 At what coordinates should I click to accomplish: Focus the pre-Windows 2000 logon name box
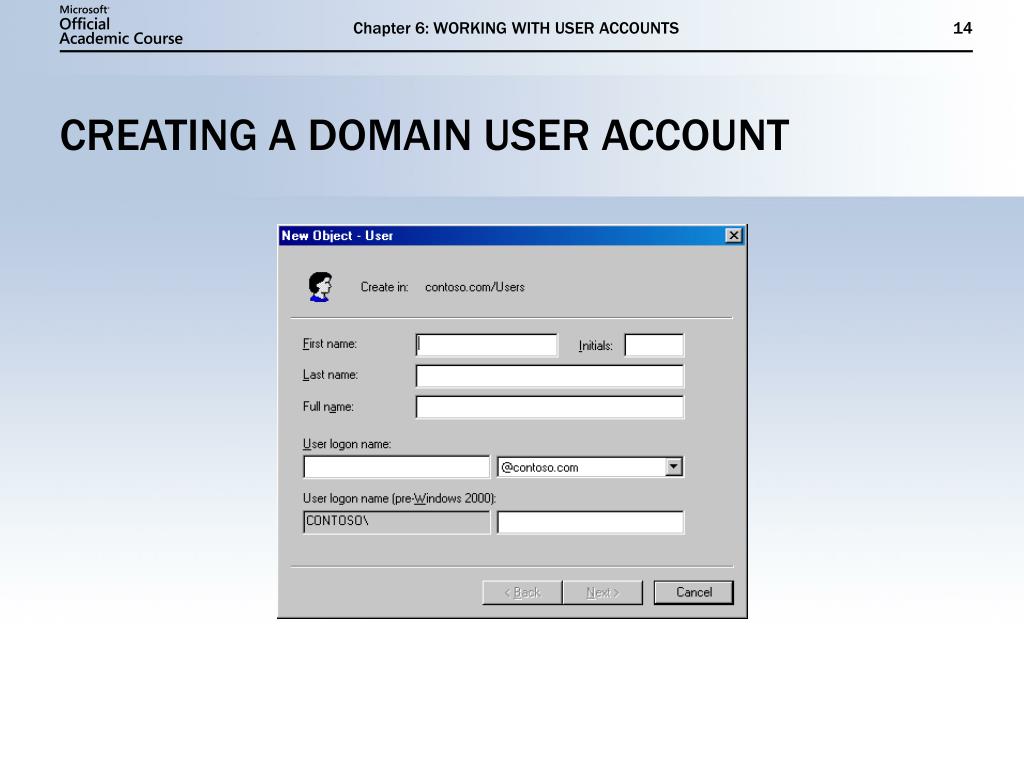(x=590, y=522)
